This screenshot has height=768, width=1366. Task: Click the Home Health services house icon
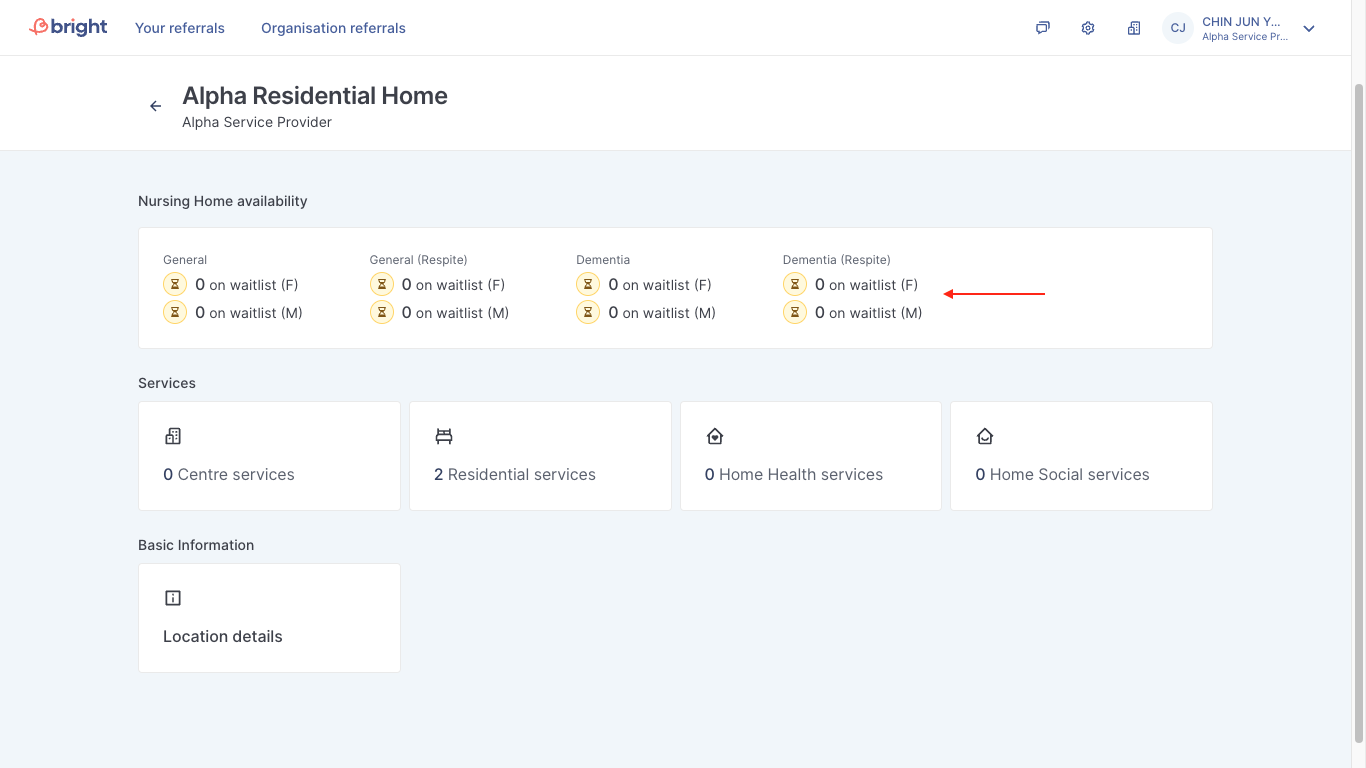click(x=715, y=436)
